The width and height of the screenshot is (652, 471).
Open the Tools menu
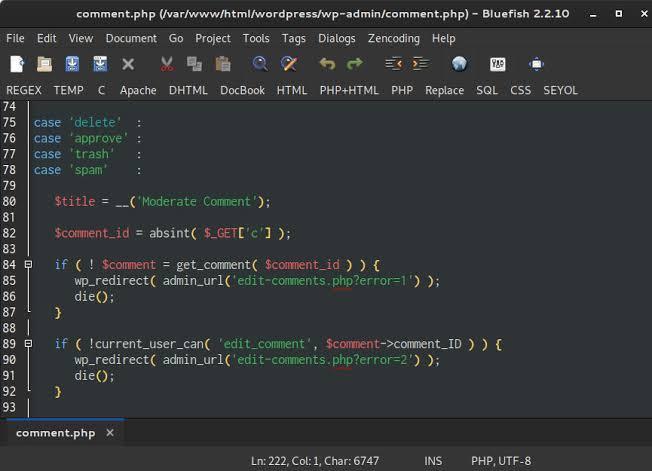coord(256,38)
